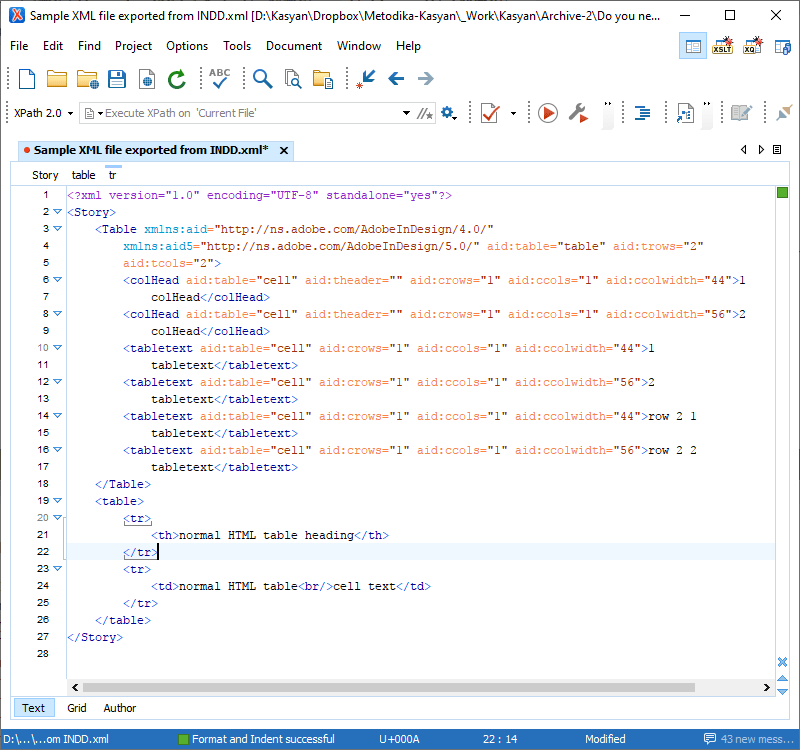This screenshot has width=800, height=750.
Task: Open Find/Replace with the magnifier icon
Action: pos(262,79)
